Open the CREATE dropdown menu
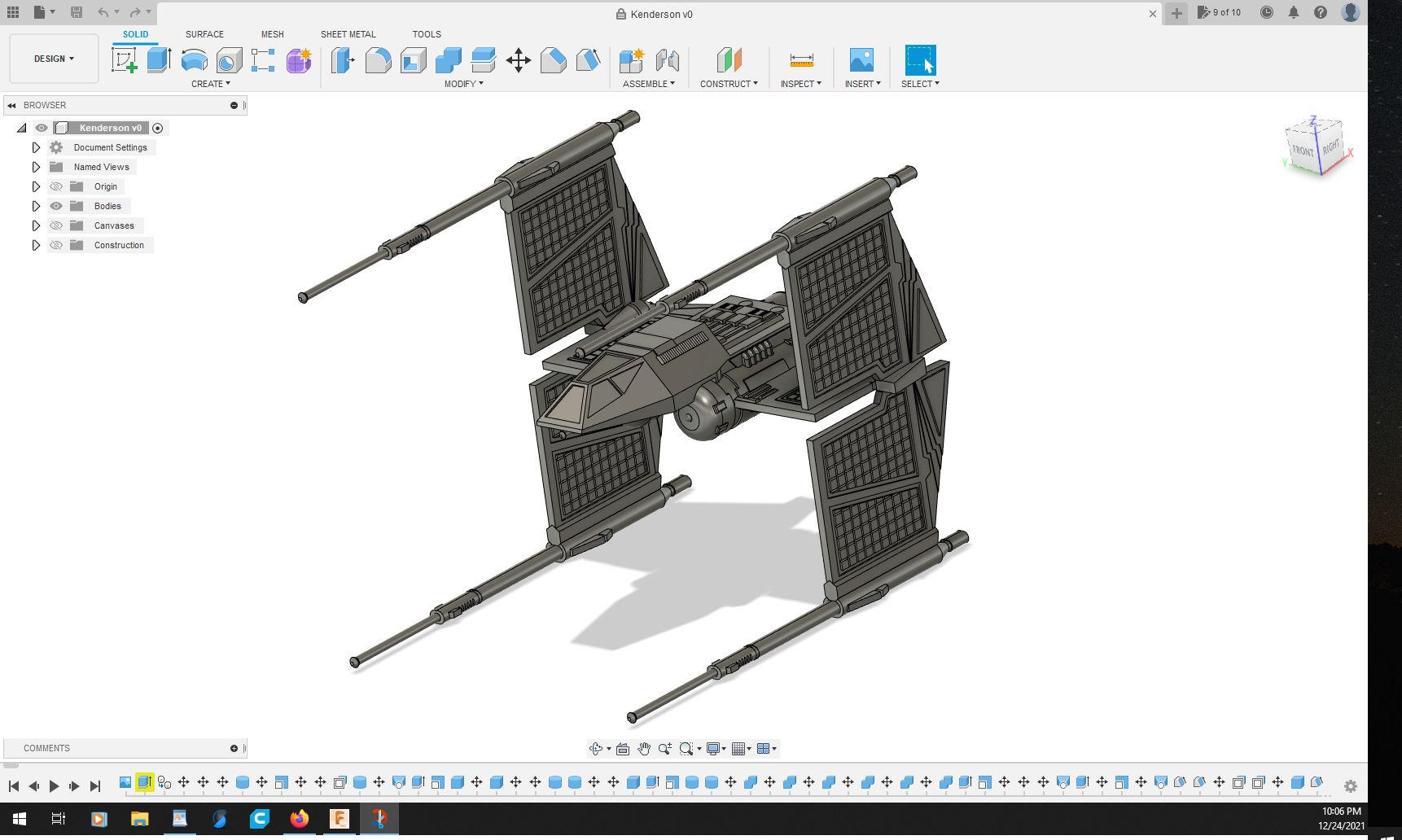 pos(211,84)
